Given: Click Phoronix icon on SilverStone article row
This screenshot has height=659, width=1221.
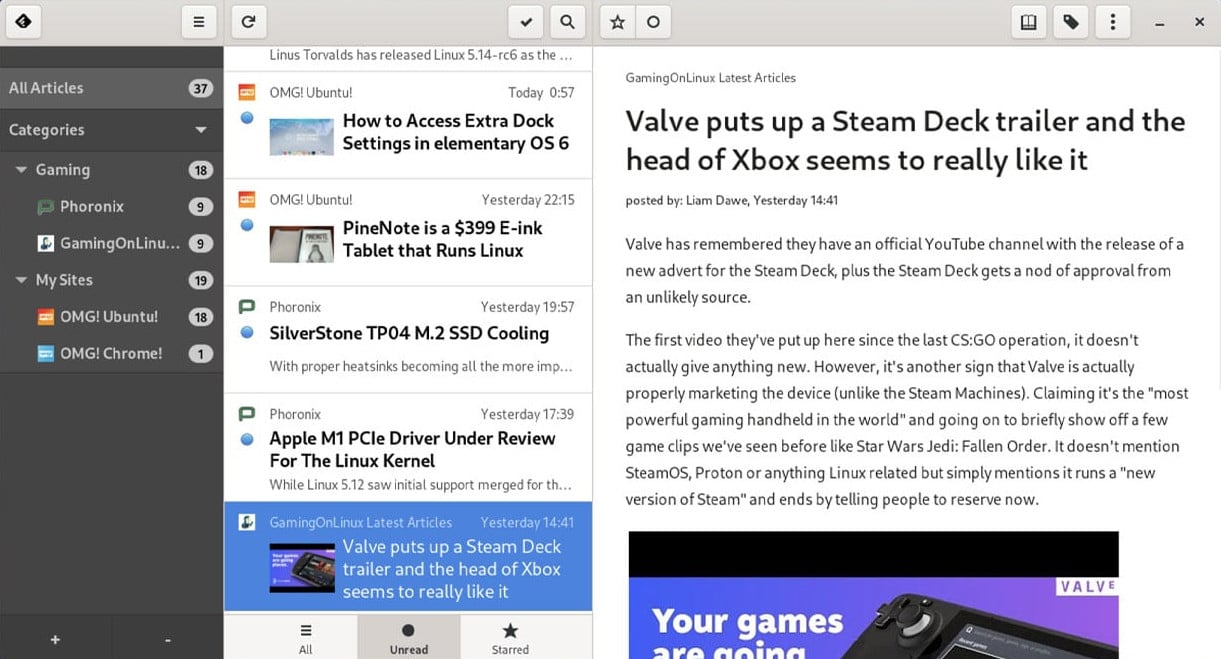Looking at the screenshot, I should (x=247, y=306).
